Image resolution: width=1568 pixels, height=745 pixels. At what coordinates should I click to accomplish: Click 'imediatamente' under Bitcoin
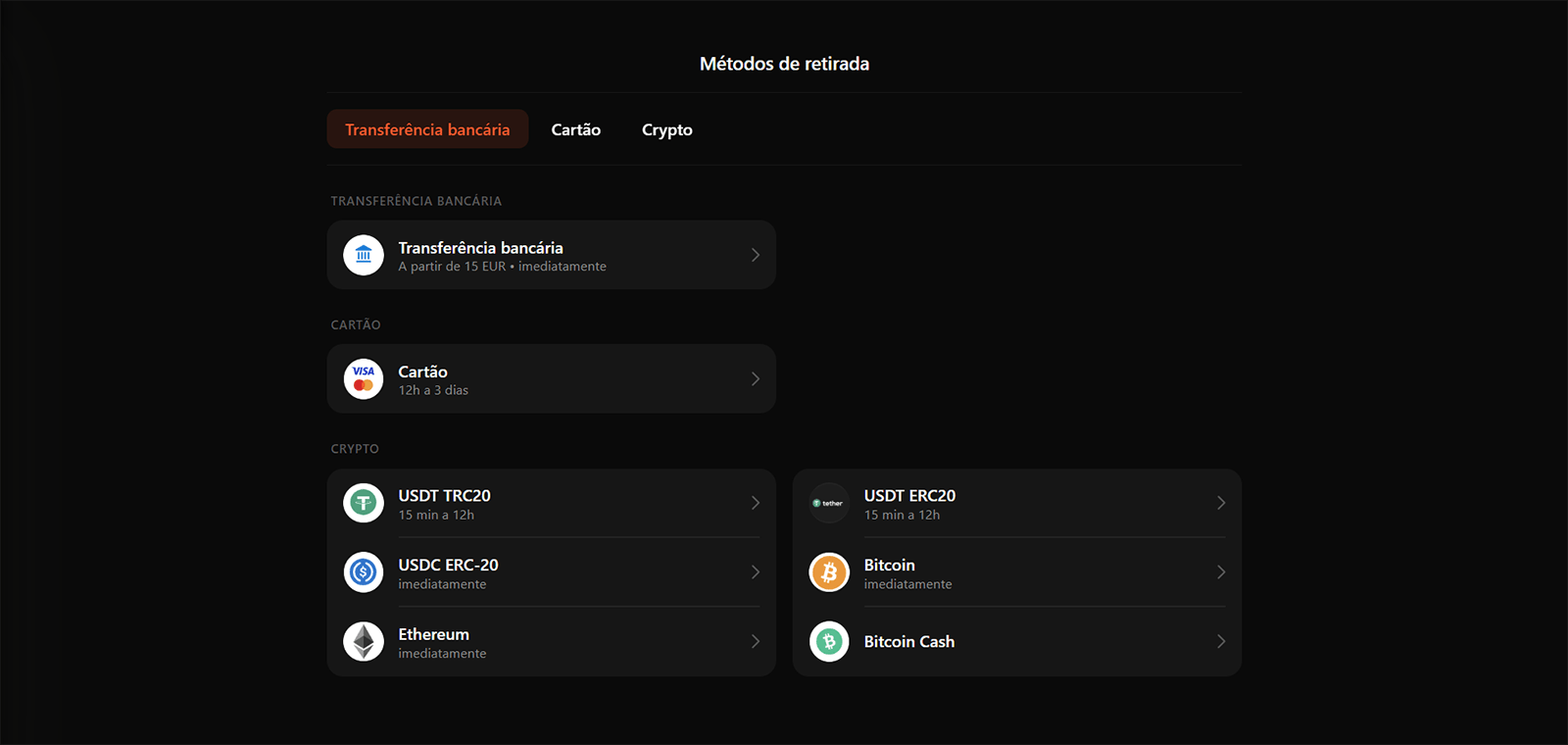point(907,584)
